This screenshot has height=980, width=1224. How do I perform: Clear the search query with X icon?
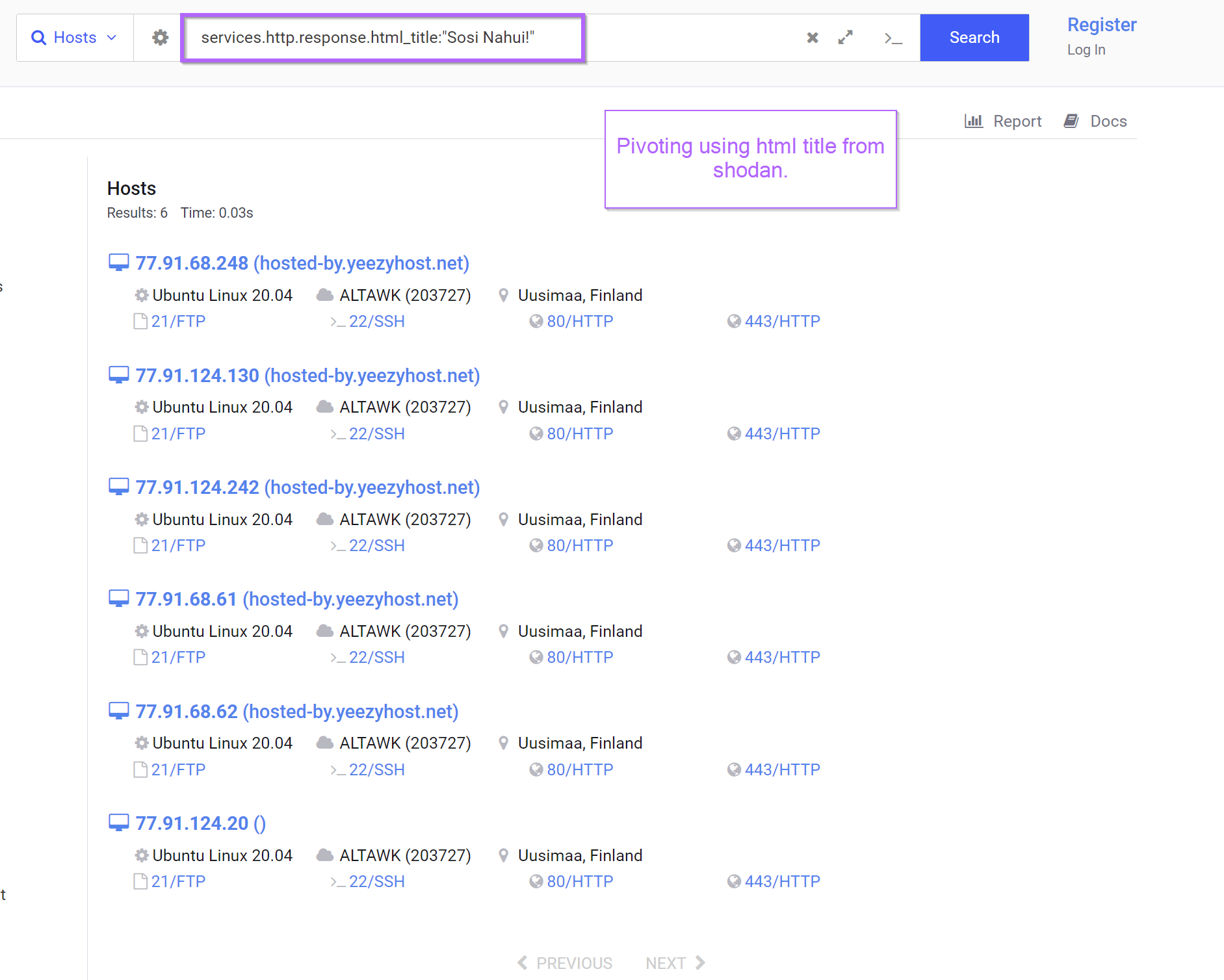813,38
